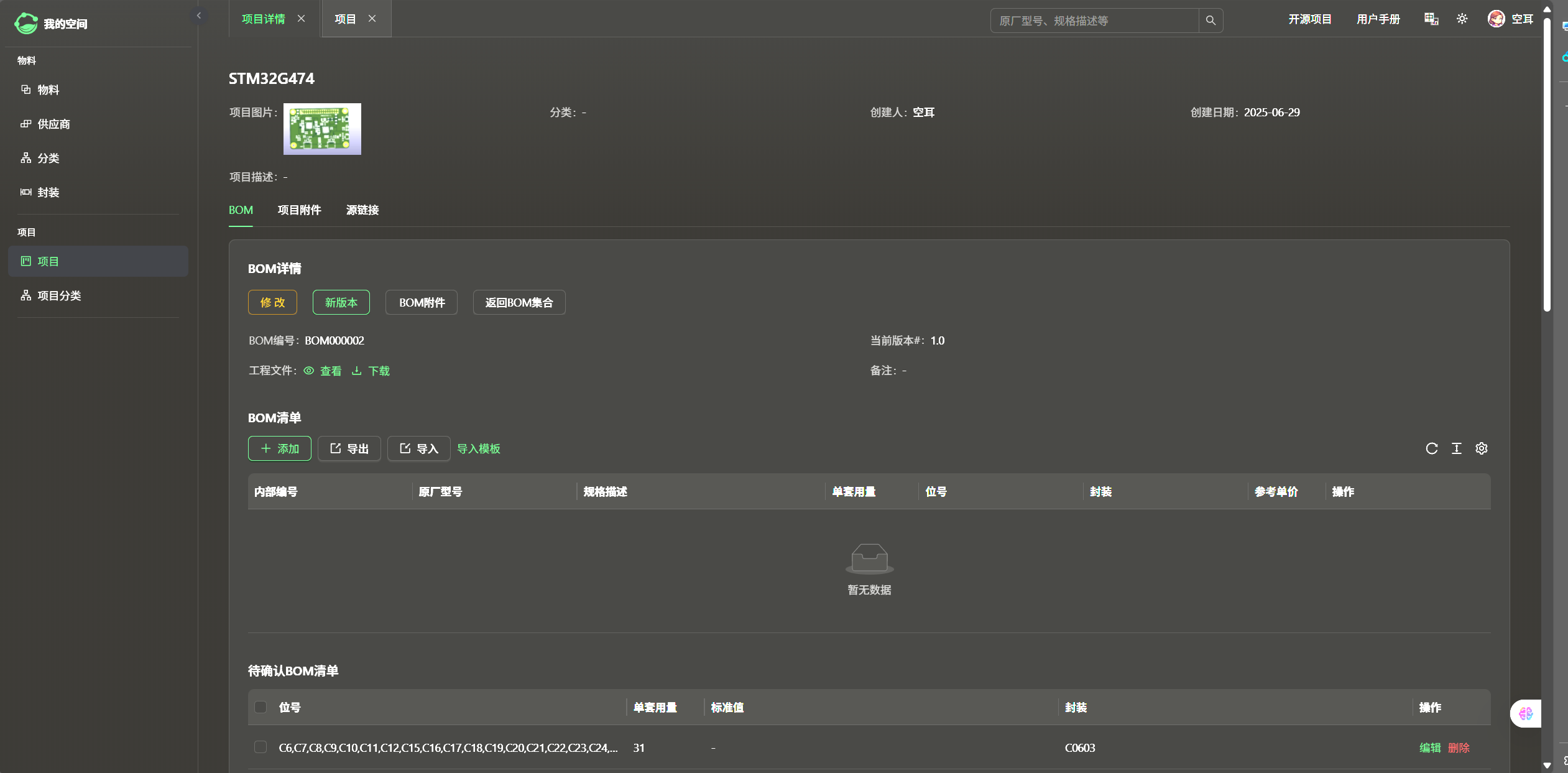
Task: Select the BOM tab
Action: (x=241, y=210)
